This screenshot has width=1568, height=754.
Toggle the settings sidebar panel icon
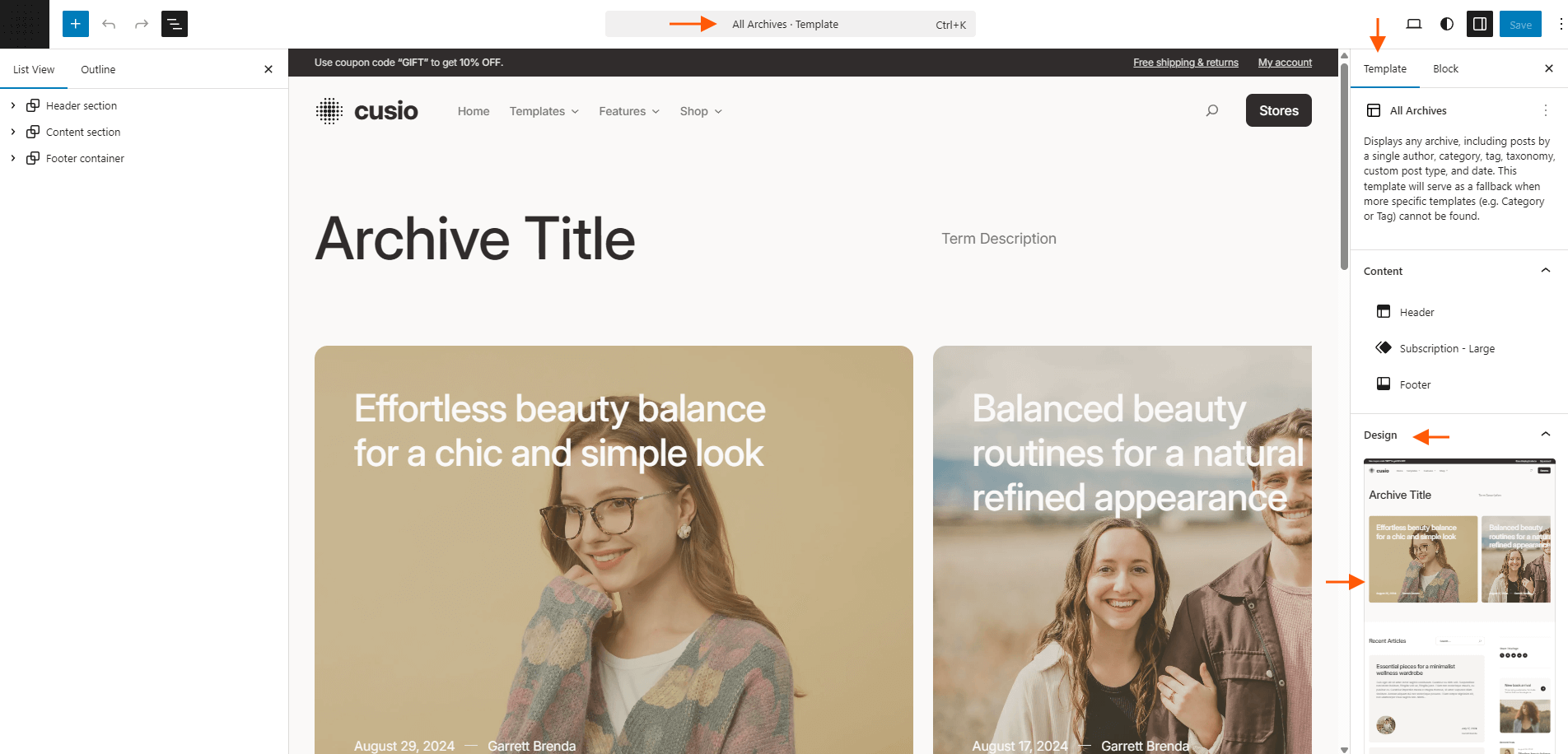coord(1480,24)
